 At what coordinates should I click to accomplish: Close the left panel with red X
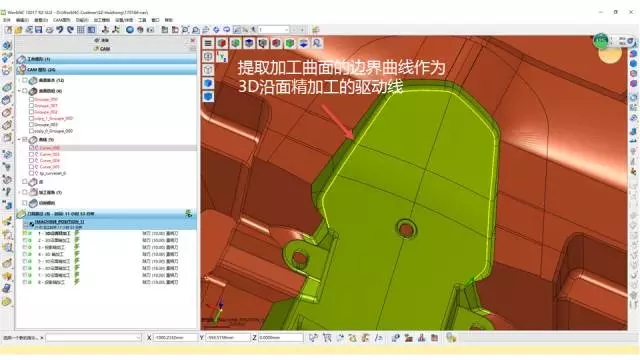tap(193, 40)
